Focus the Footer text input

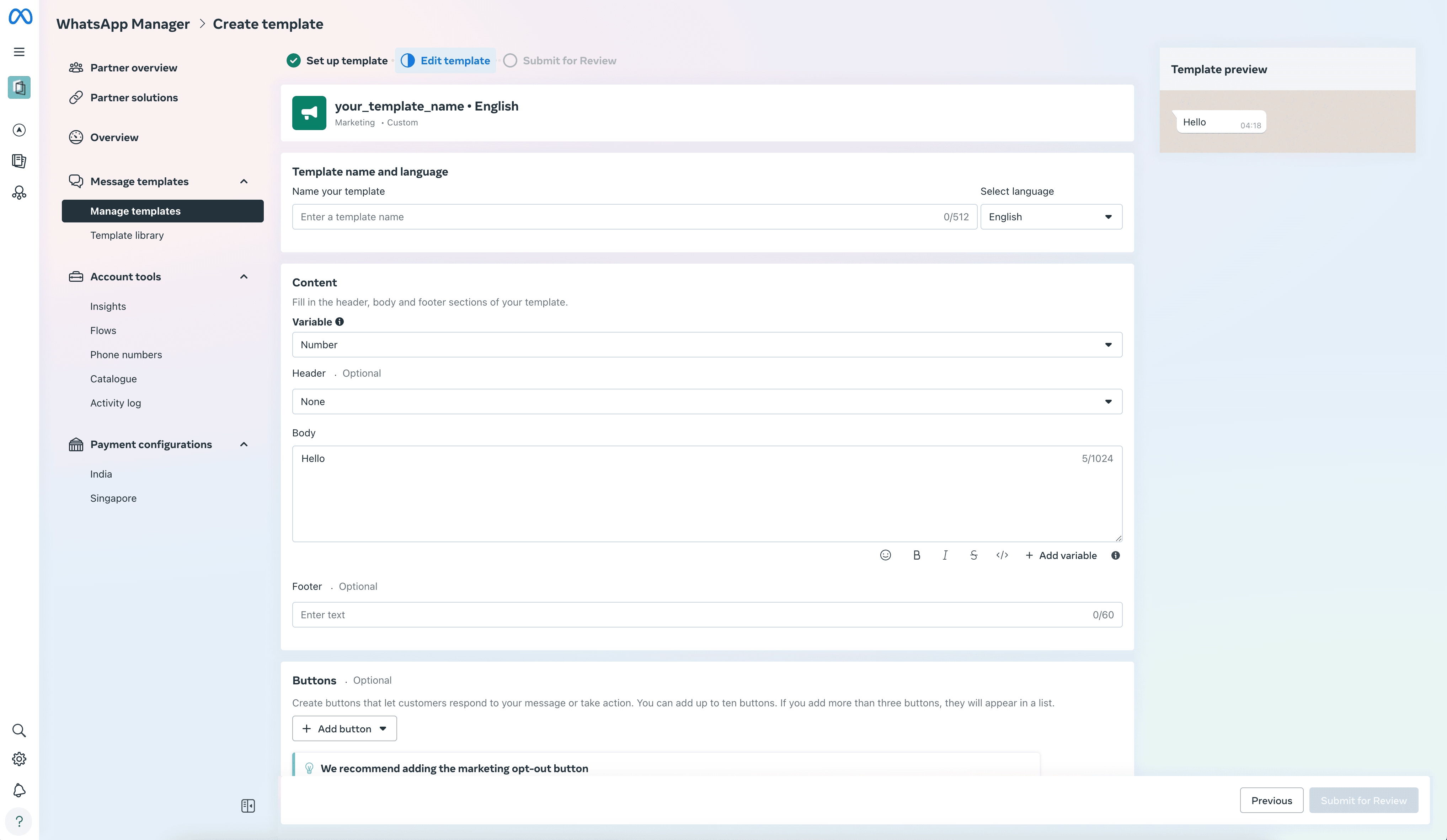(707, 614)
